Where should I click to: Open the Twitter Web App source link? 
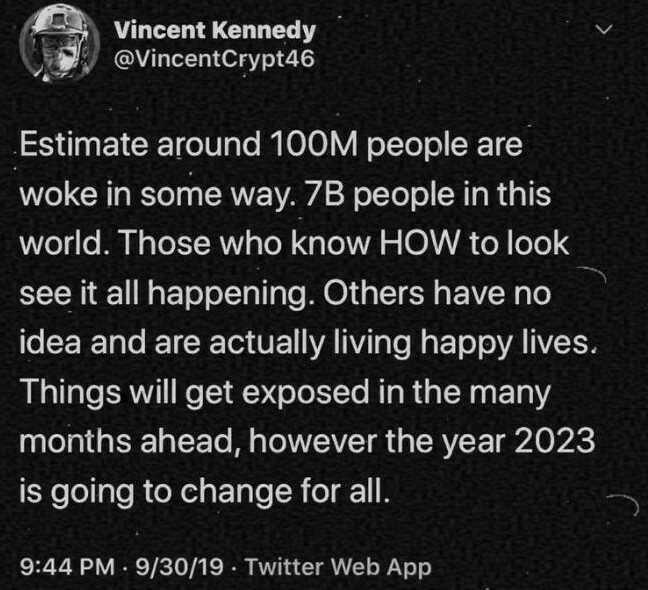pos(338,567)
